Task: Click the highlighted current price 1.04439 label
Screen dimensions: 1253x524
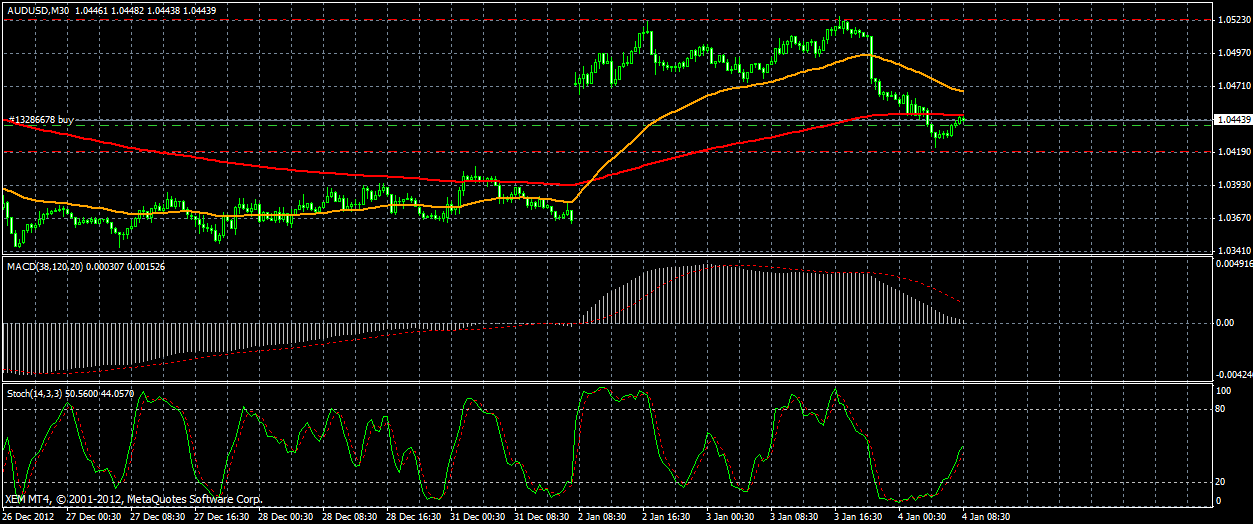Action: [x=1232, y=120]
